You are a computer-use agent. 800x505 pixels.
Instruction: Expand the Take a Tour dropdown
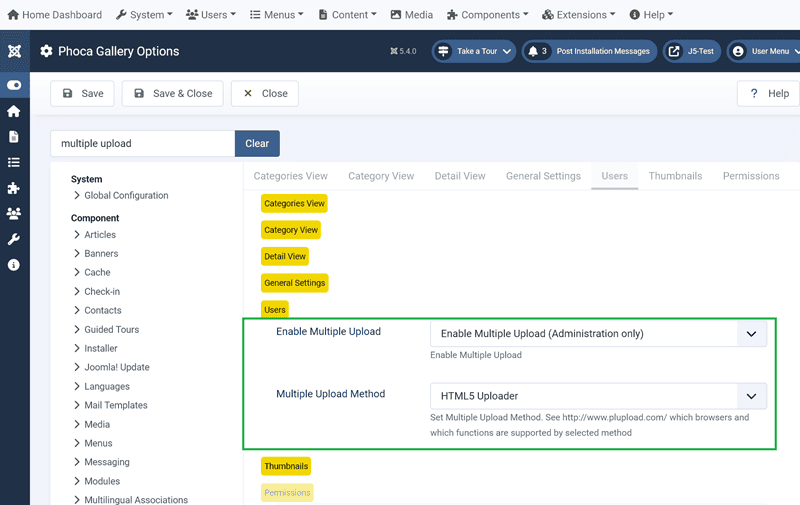tap(474, 51)
